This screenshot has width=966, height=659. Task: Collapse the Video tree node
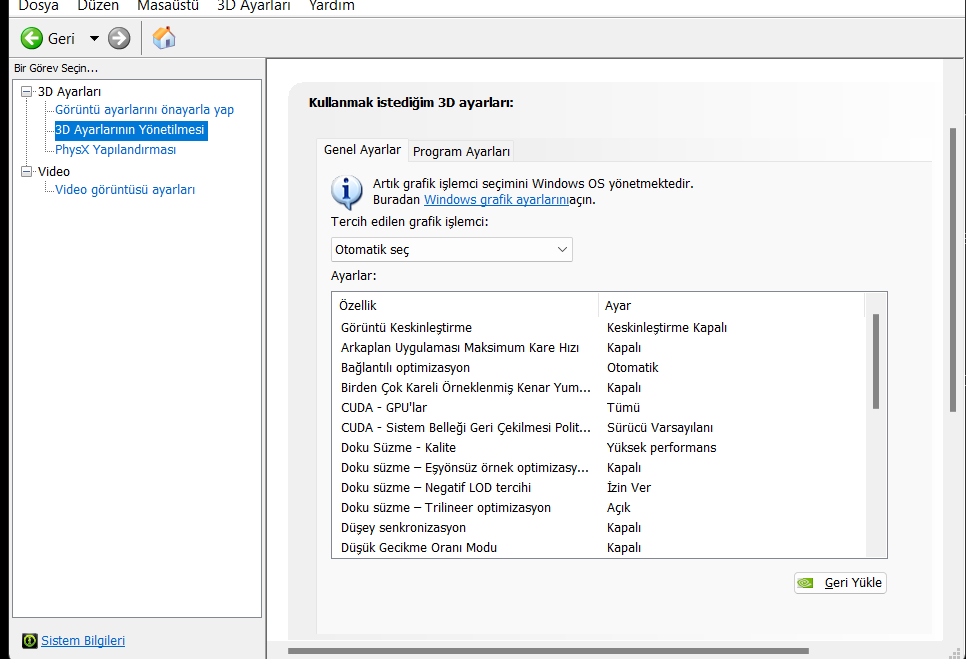click(26, 171)
